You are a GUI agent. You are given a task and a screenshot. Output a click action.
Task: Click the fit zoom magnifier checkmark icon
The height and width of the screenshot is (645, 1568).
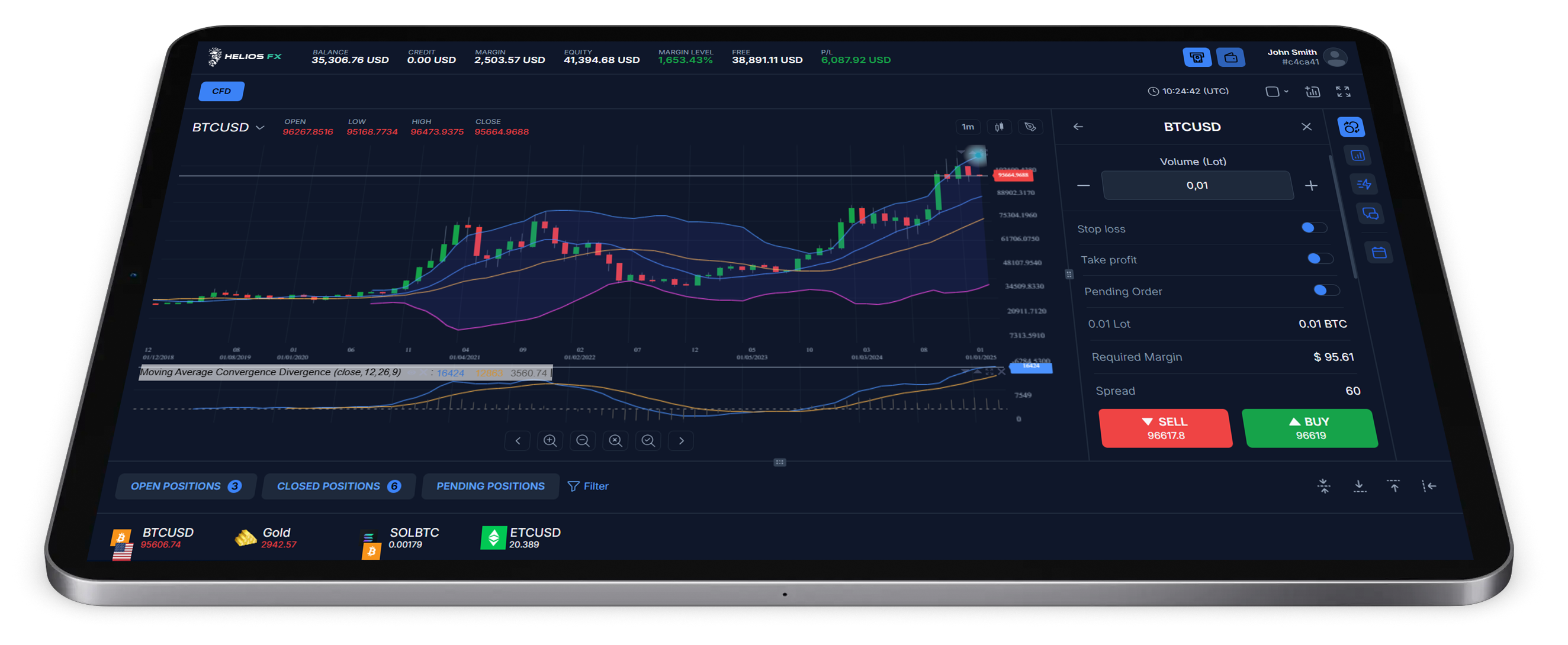click(648, 440)
